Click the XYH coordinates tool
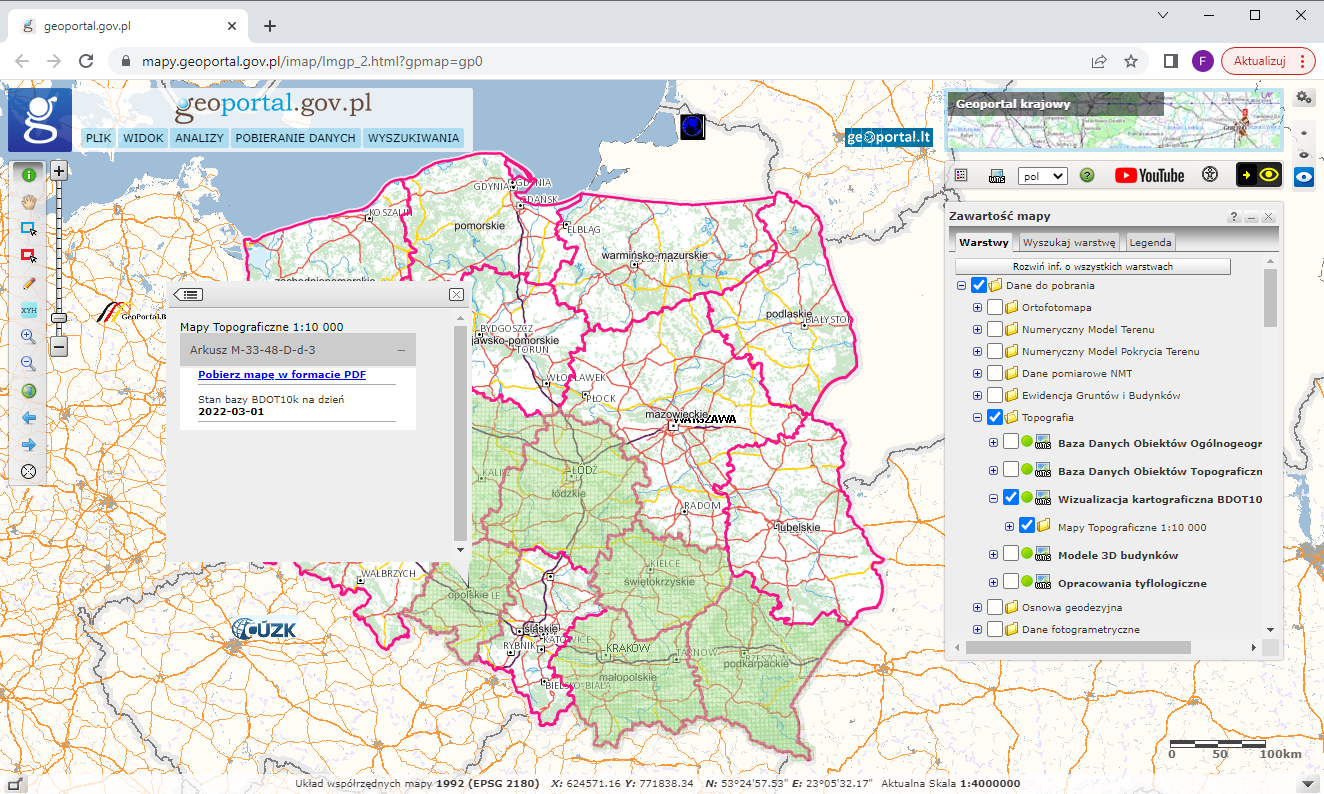The width and height of the screenshot is (1324, 794). click(x=28, y=310)
